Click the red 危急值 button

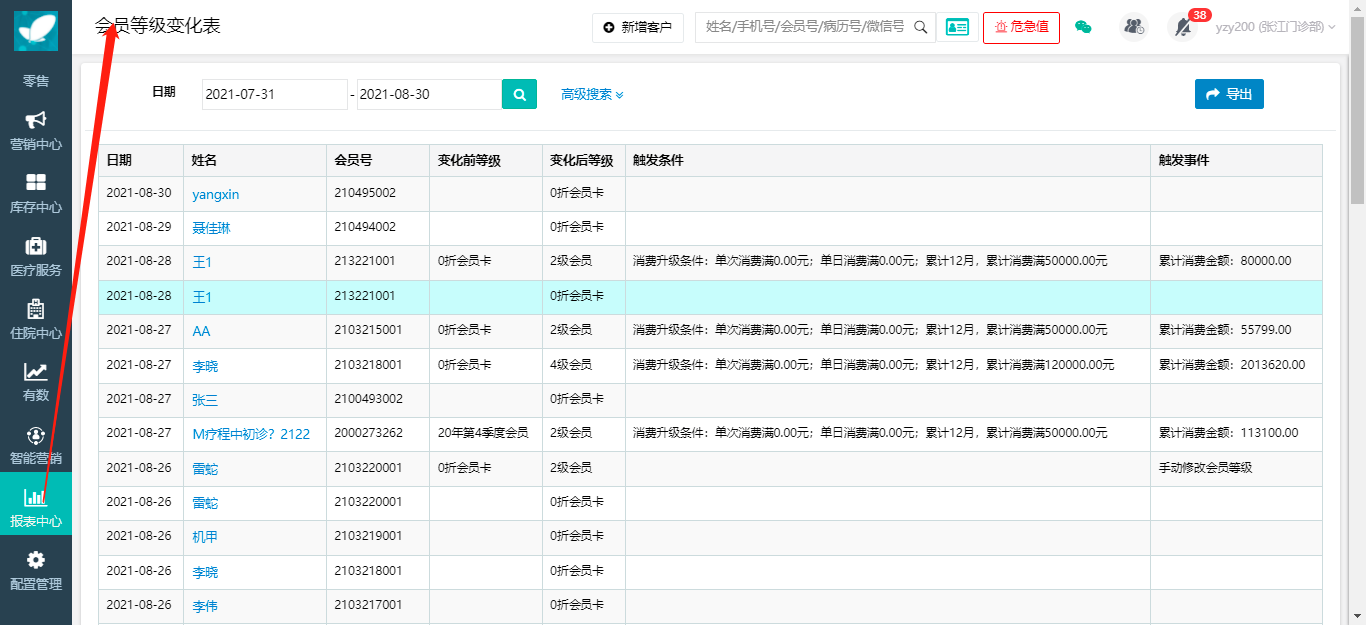1021,27
